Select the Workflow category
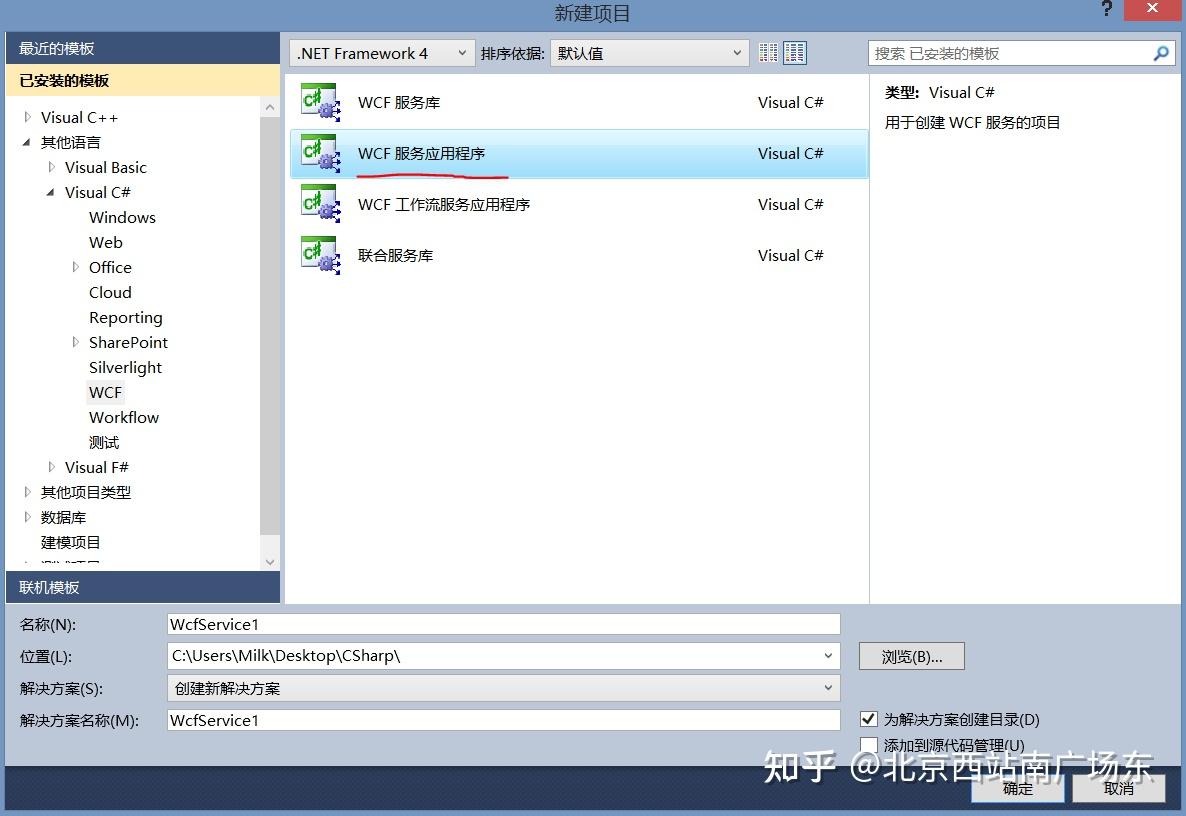 [x=124, y=417]
